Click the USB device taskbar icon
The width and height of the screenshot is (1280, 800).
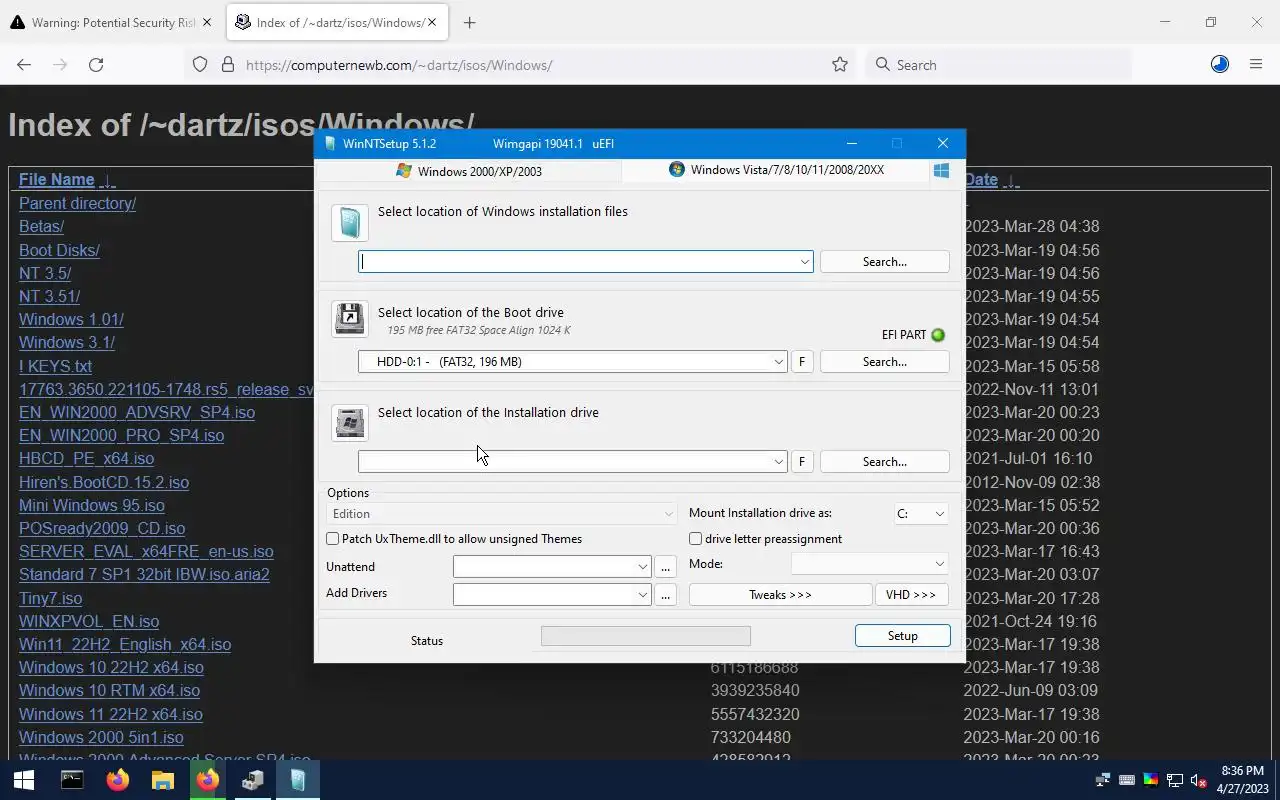[x=252, y=780]
